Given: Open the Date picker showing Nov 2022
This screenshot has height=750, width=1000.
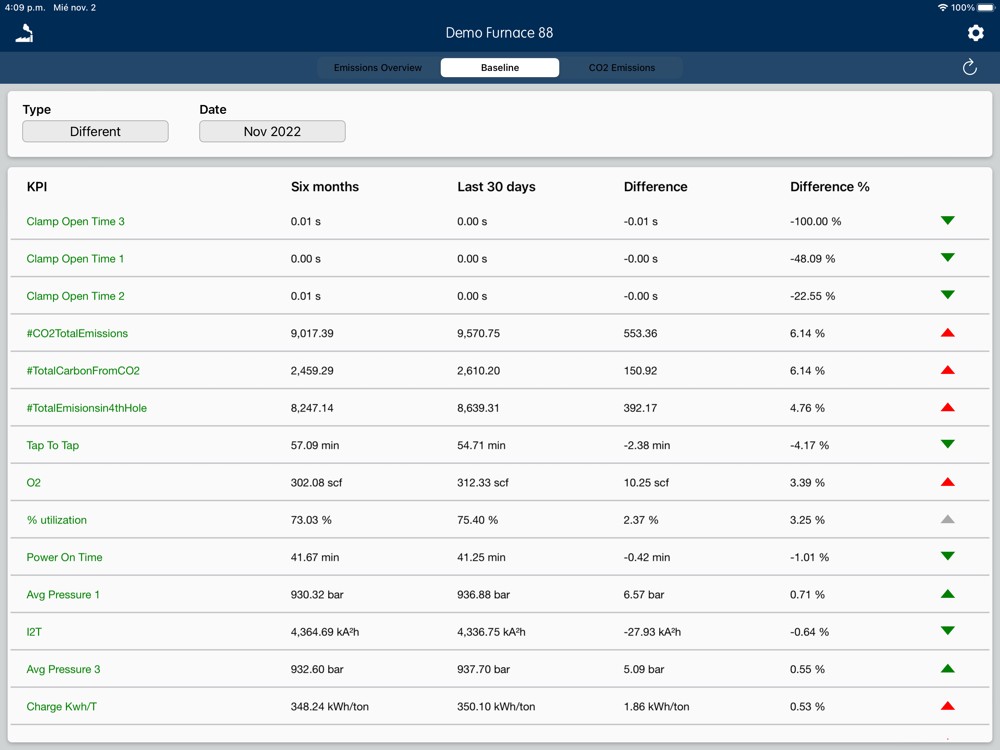Looking at the screenshot, I should coord(272,131).
